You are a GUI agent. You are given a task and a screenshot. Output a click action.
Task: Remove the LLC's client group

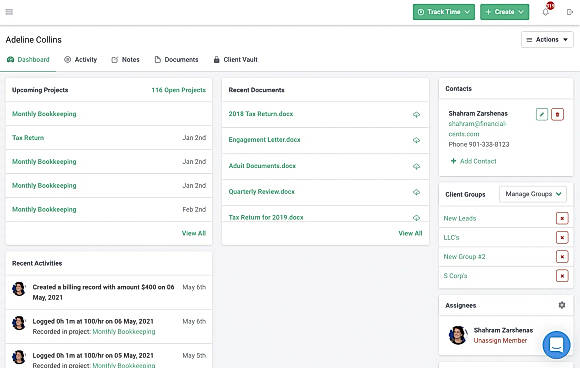click(562, 237)
